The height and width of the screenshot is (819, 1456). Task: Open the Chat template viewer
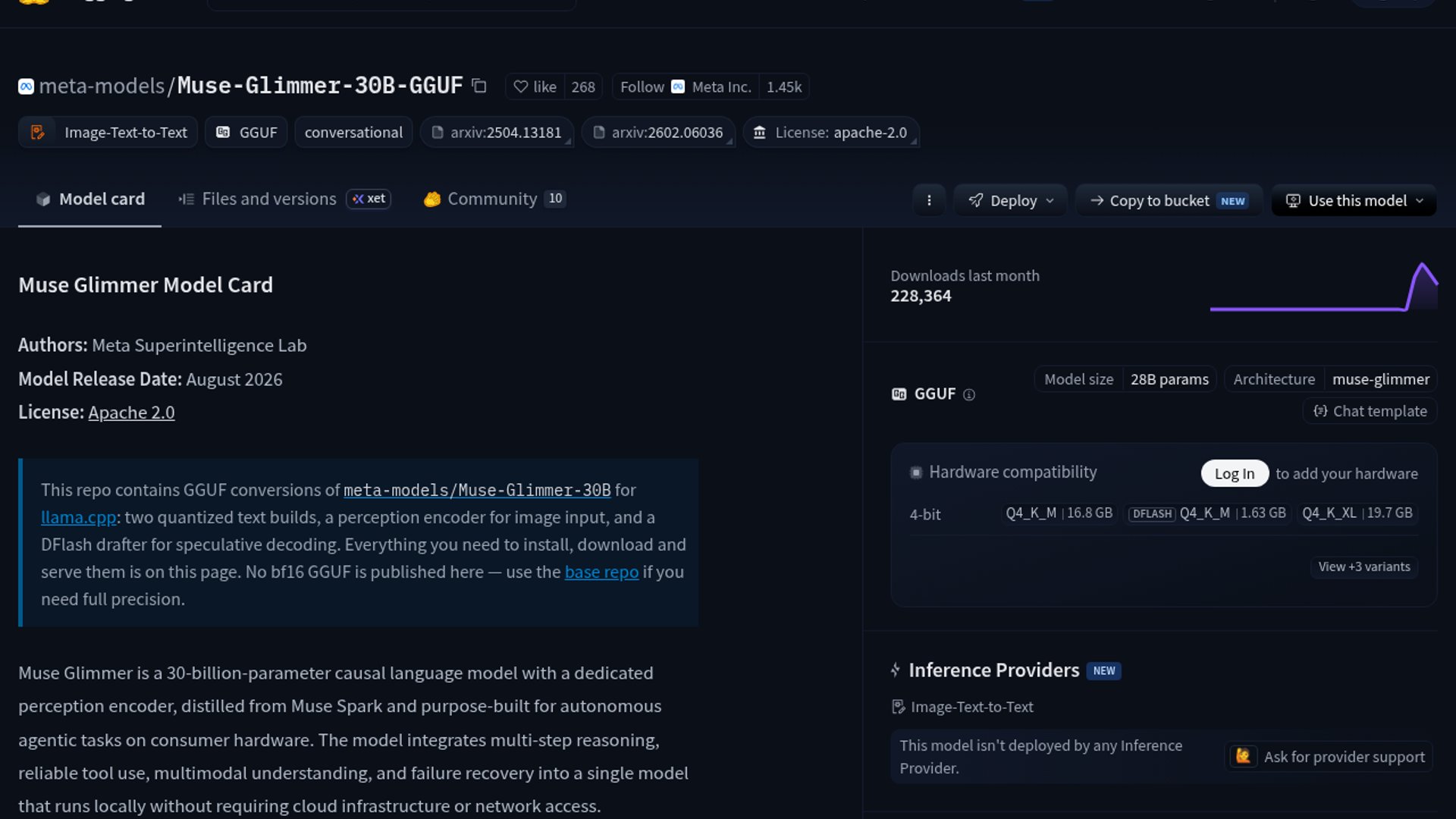pyautogui.click(x=1370, y=411)
